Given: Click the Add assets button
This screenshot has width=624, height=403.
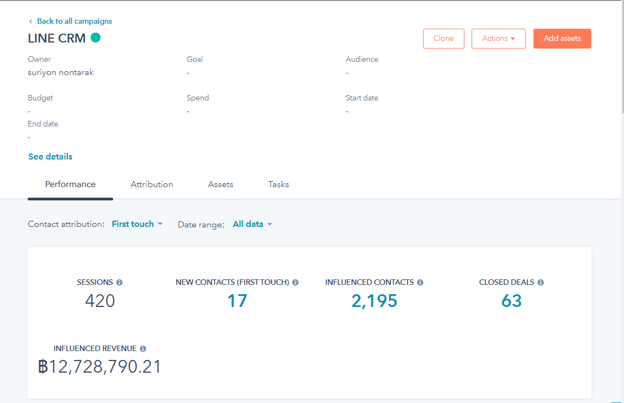Looking at the screenshot, I should tap(562, 39).
